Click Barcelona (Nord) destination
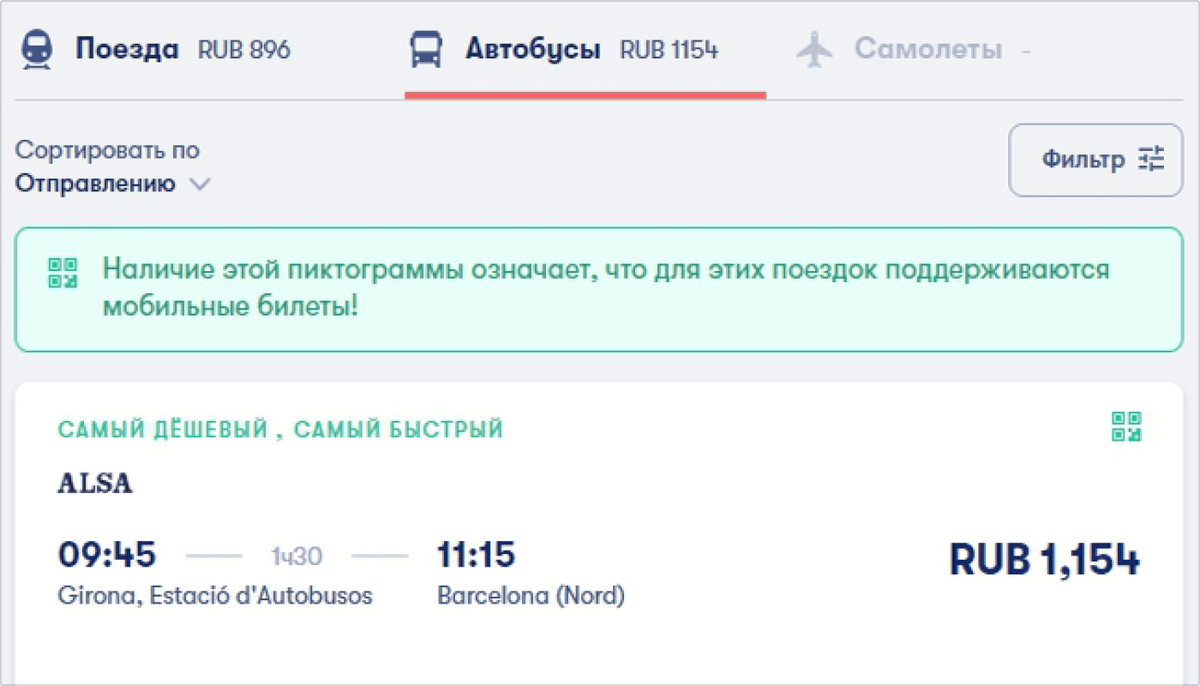The height and width of the screenshot is (686, 1200). point(531,597)
